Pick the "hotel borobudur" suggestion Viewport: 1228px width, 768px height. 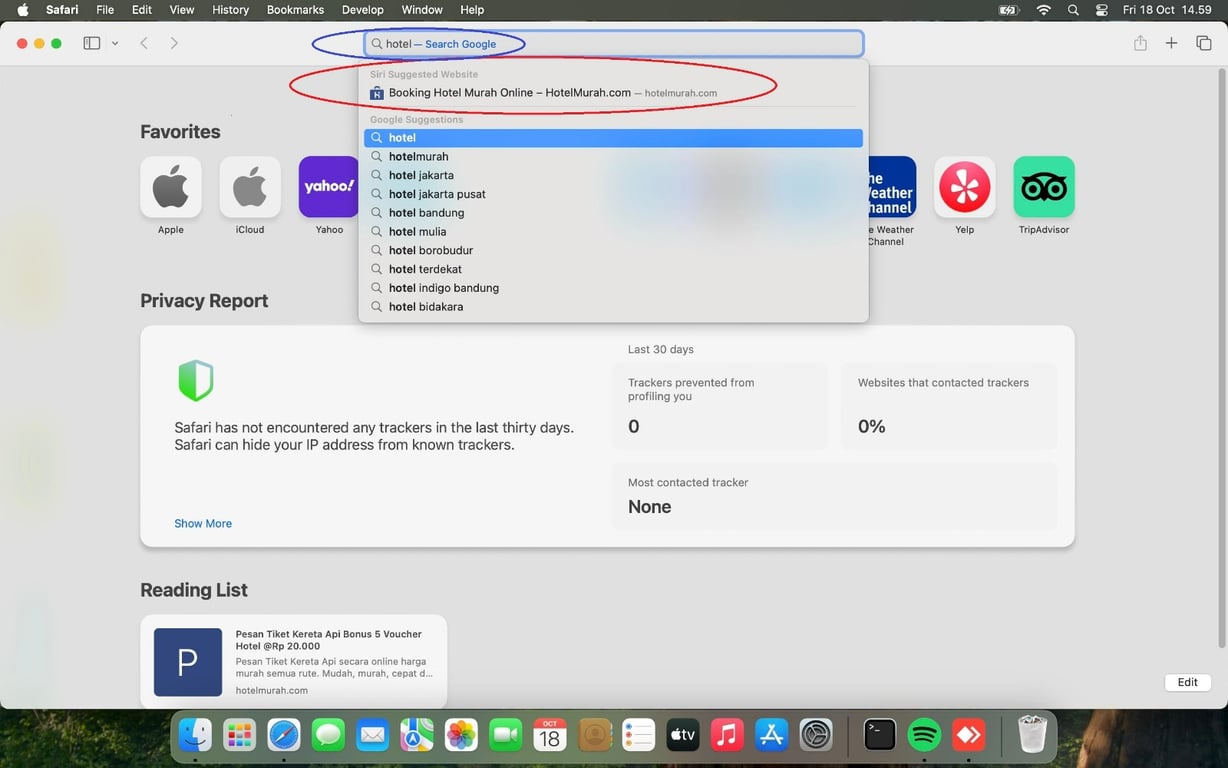pos(613,251)
